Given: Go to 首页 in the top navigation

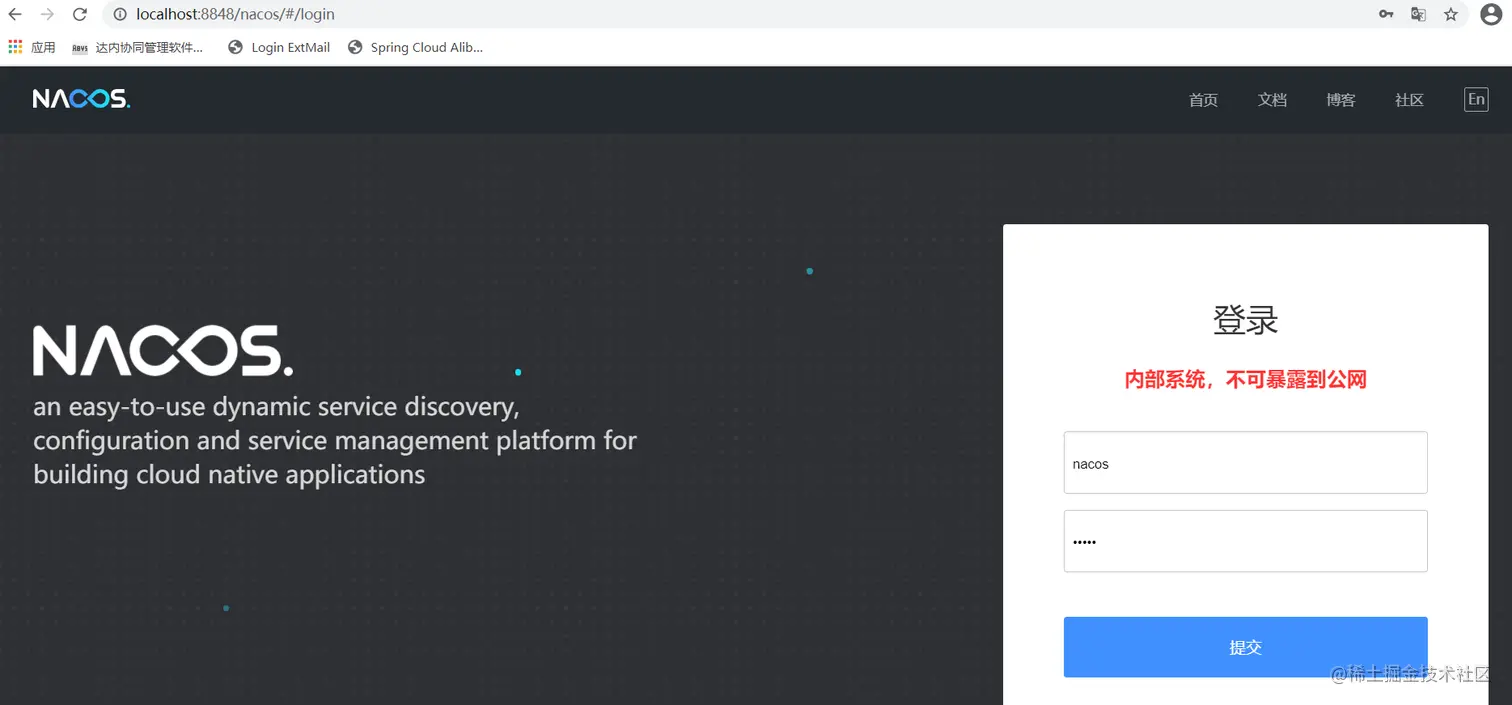Looking at the screenshot, I should click(1203, 100).
